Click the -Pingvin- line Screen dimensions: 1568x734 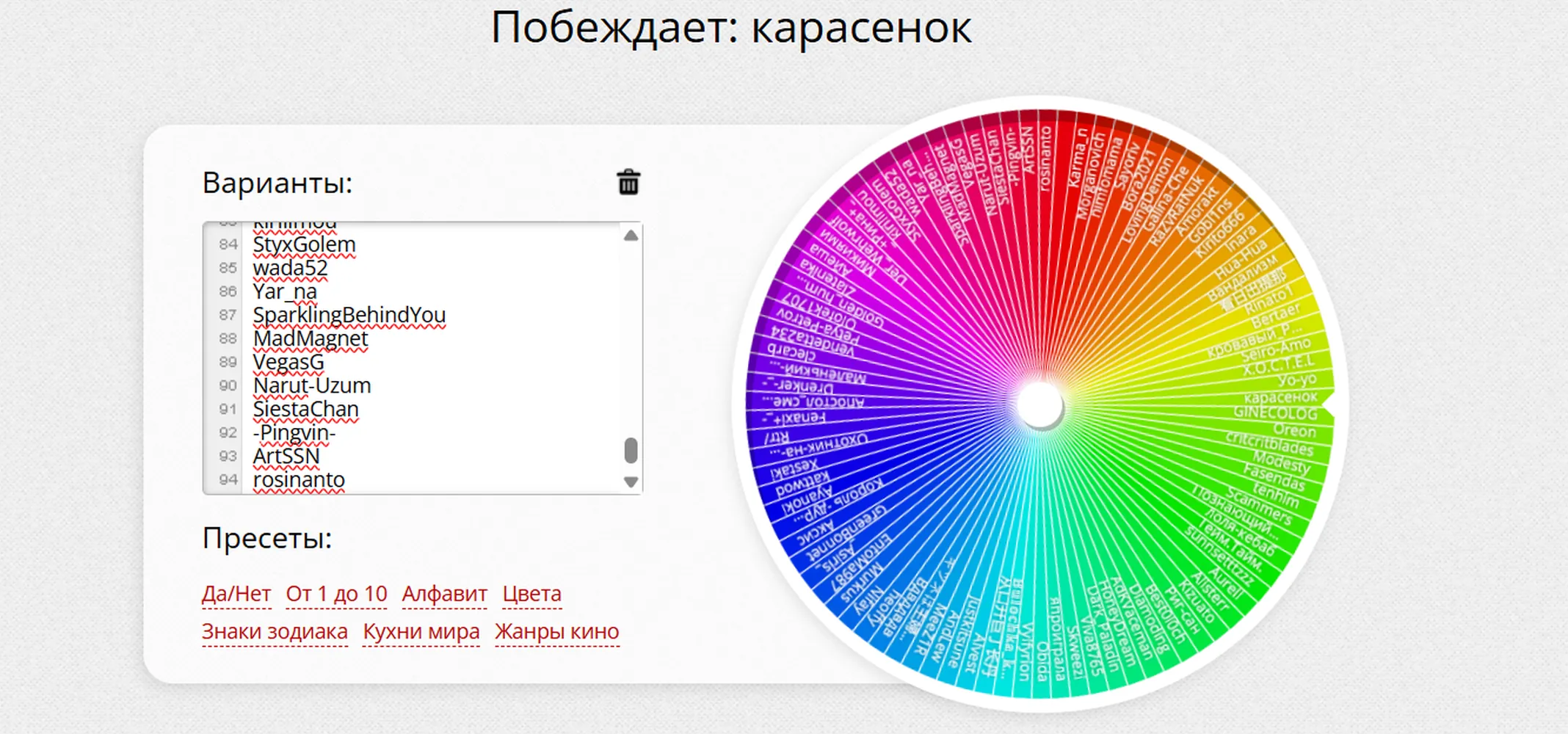294,432
